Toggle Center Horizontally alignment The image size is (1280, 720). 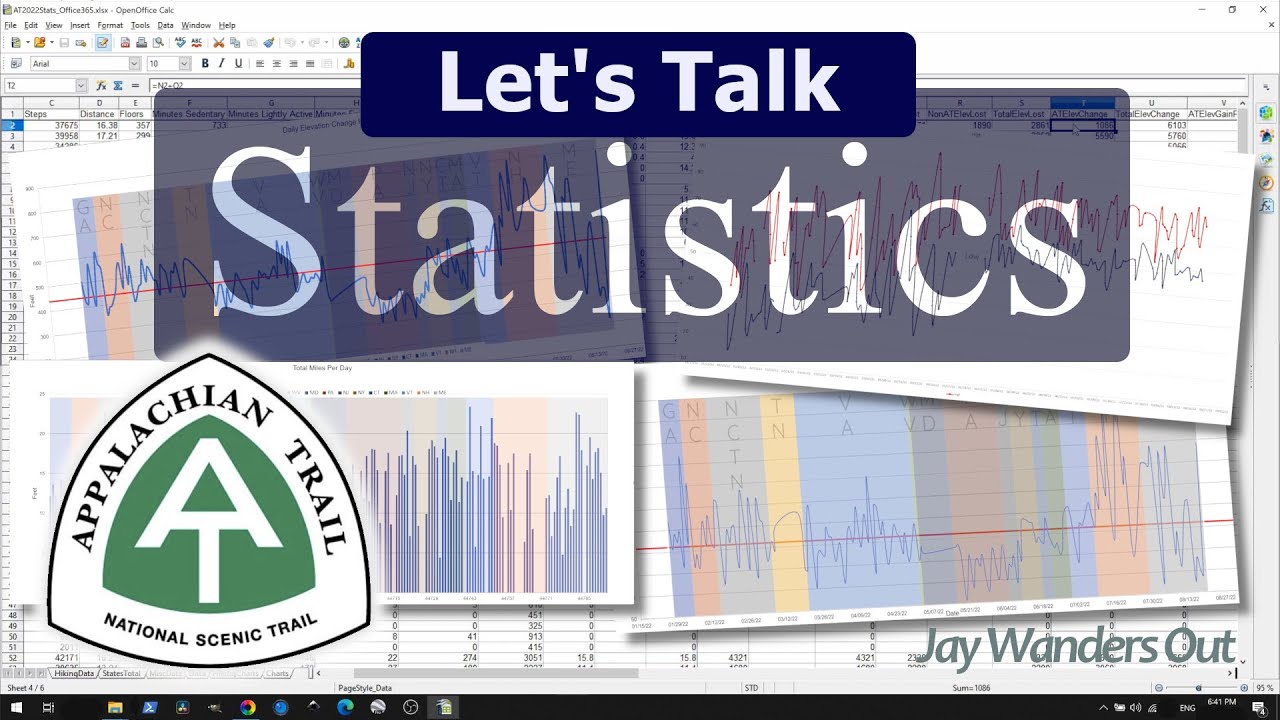(x=276, y=64)
